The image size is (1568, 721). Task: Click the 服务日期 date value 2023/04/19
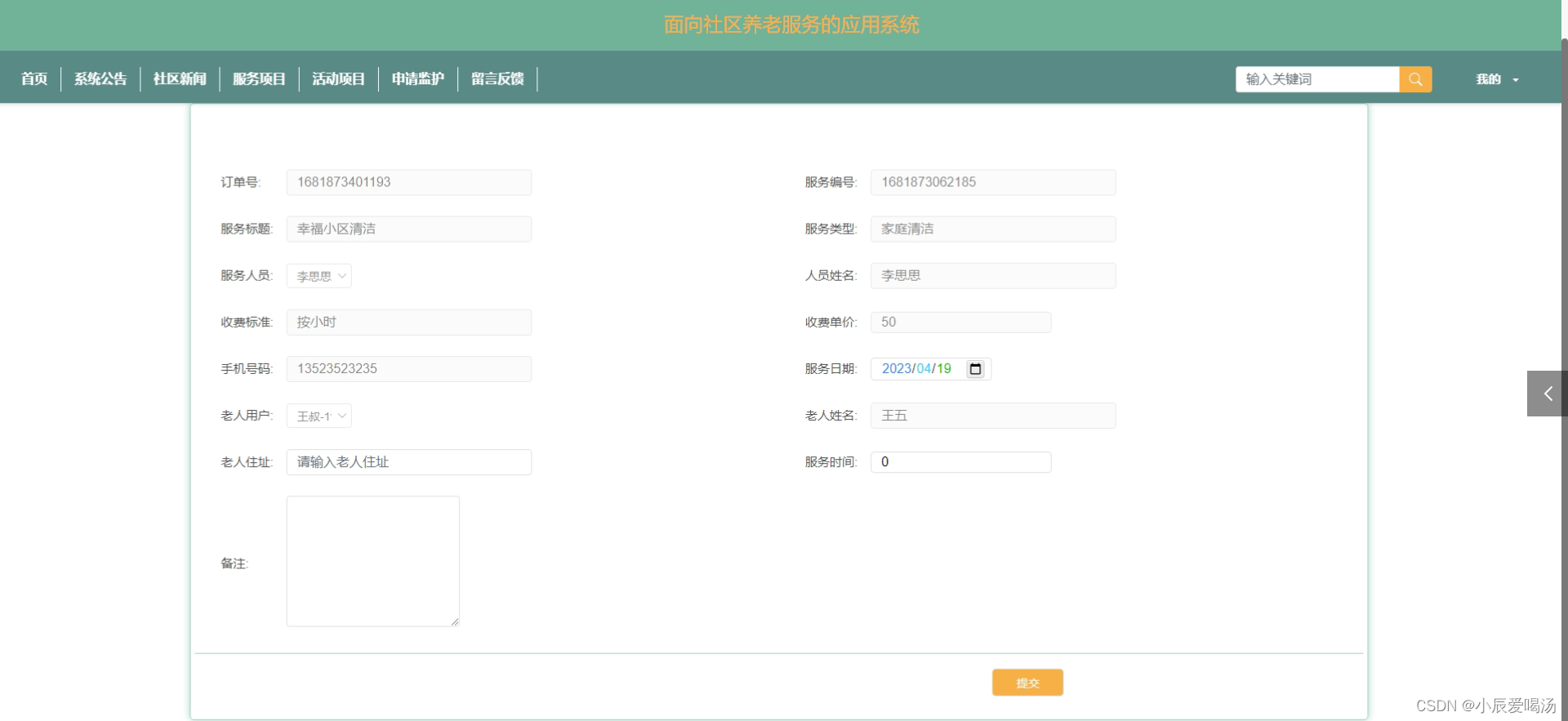916,369
